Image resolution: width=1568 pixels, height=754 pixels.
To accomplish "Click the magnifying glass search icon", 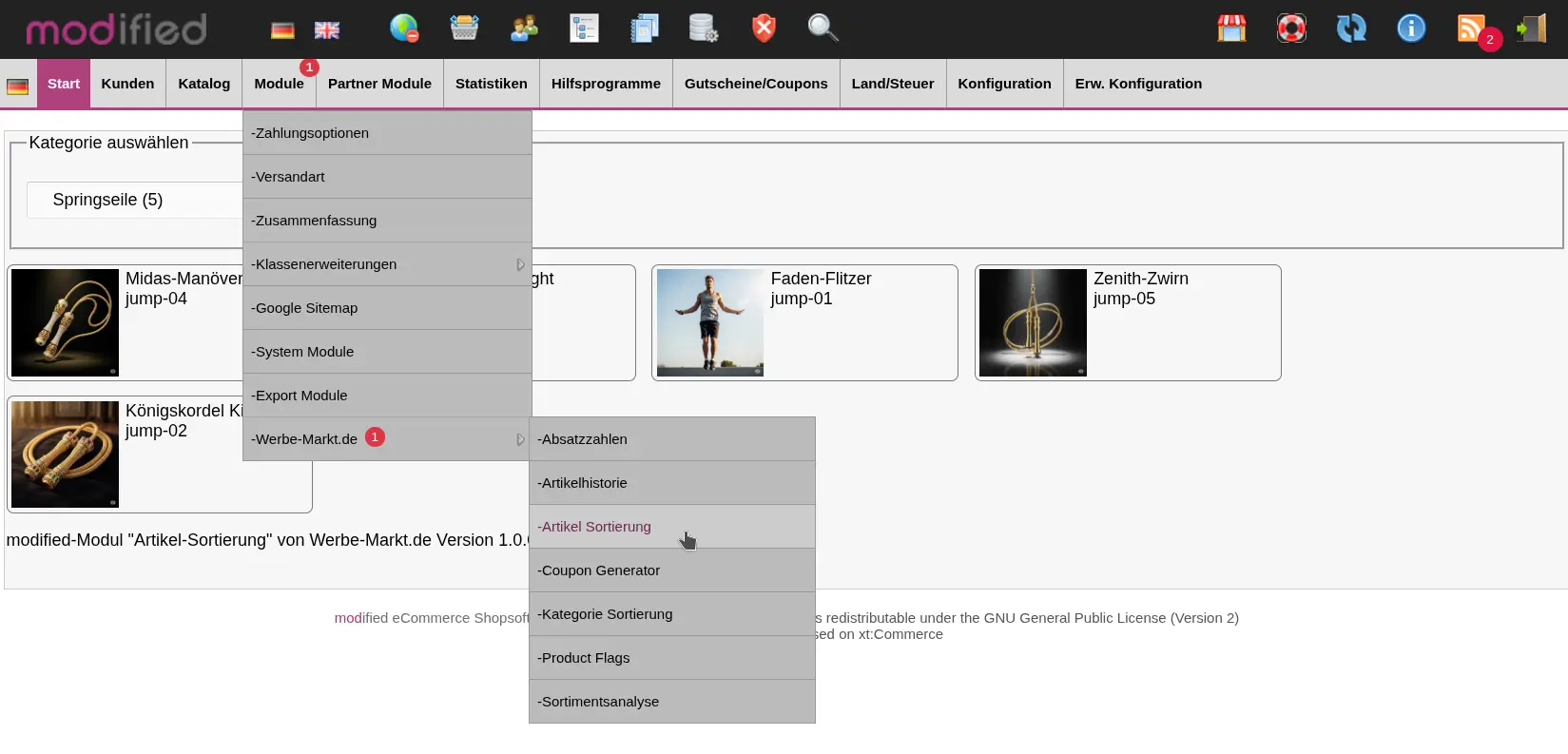I will [x=823, y=29].
